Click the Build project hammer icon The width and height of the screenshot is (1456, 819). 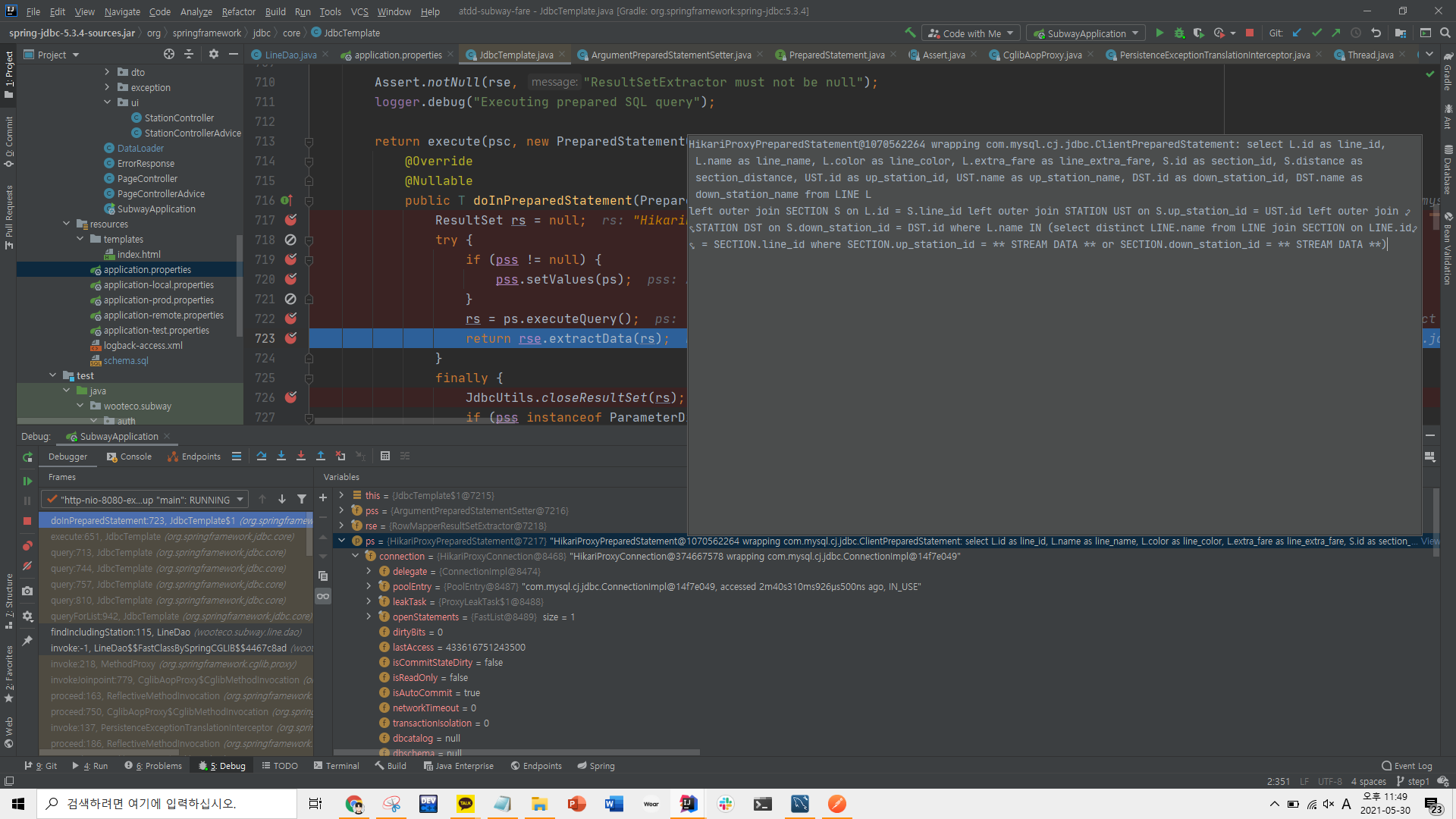point(910,33)
